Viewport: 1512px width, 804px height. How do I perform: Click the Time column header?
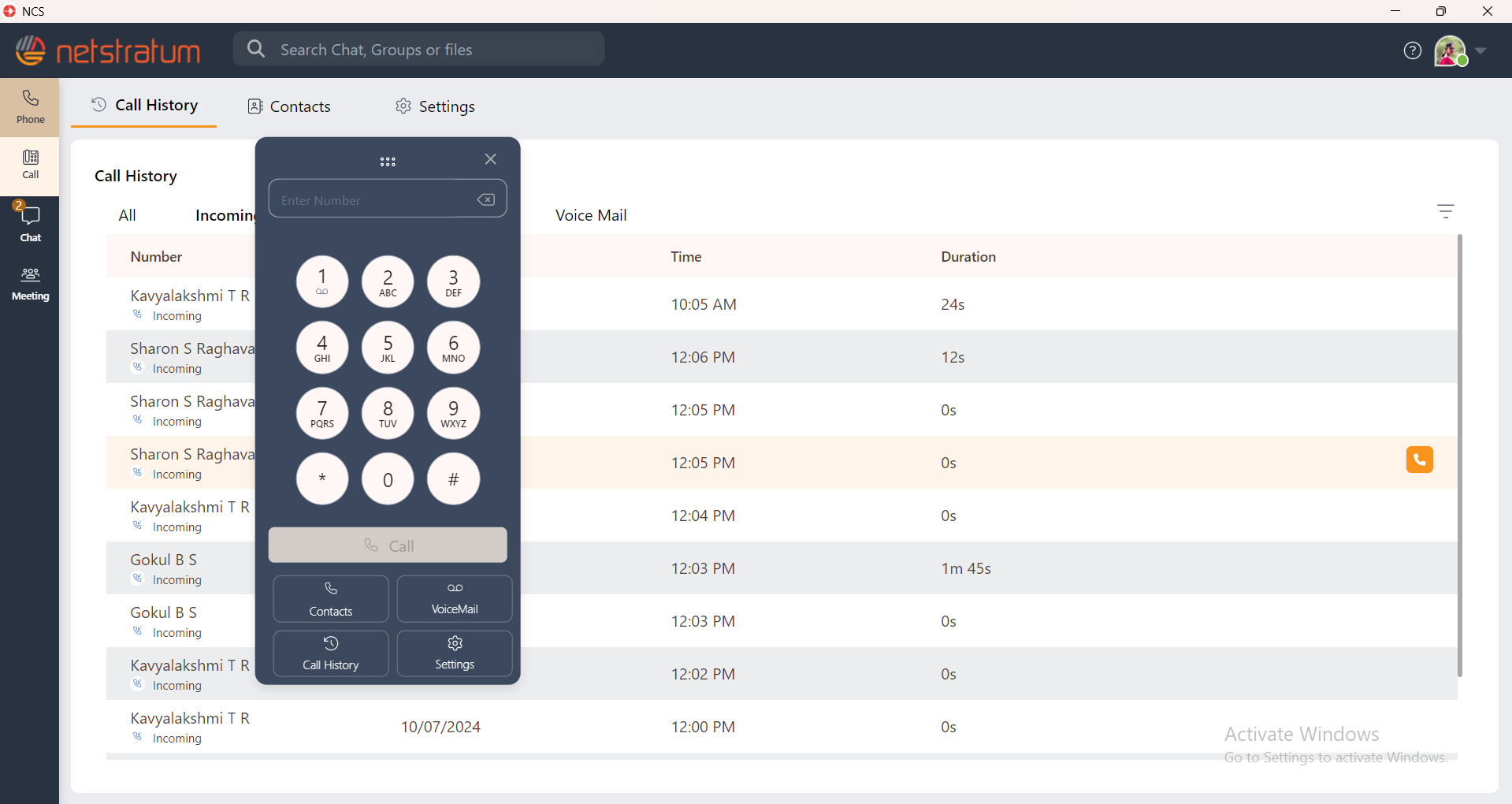(x=686, y=257)
